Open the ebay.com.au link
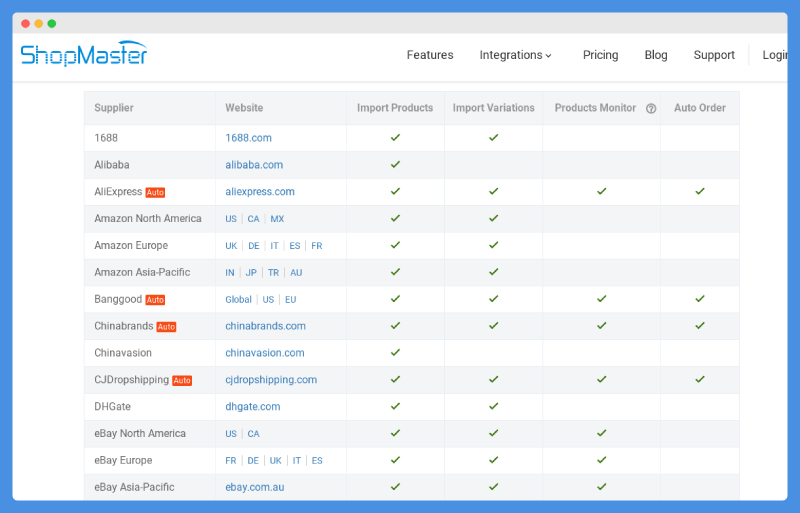800x513 pixels. point(255,487)
